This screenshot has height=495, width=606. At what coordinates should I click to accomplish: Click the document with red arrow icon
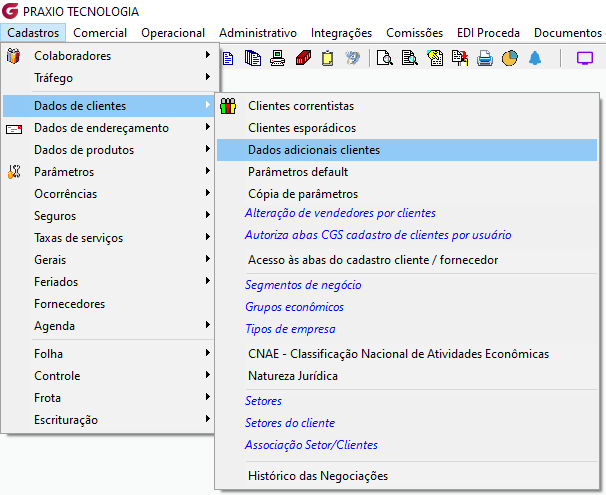point(460,58)
